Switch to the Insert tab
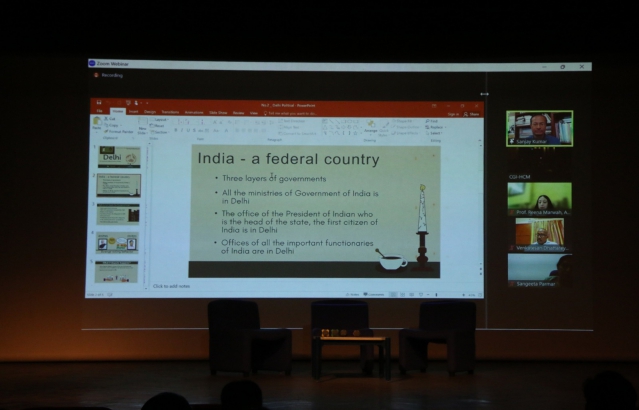The height and width of the screenshot is (410, 639). pos(134,112)
